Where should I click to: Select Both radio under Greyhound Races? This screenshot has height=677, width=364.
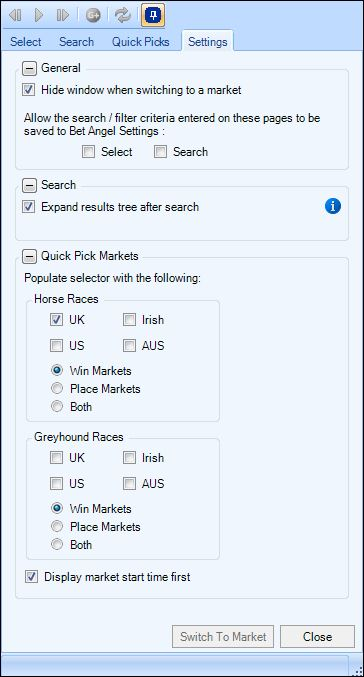pos(57,544)
